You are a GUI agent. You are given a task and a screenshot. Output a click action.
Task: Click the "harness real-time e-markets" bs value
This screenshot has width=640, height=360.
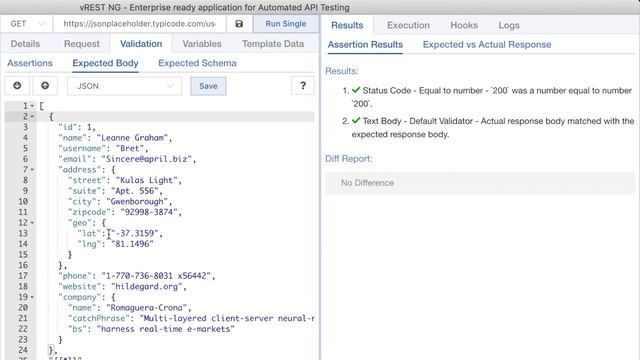point(166,329)
